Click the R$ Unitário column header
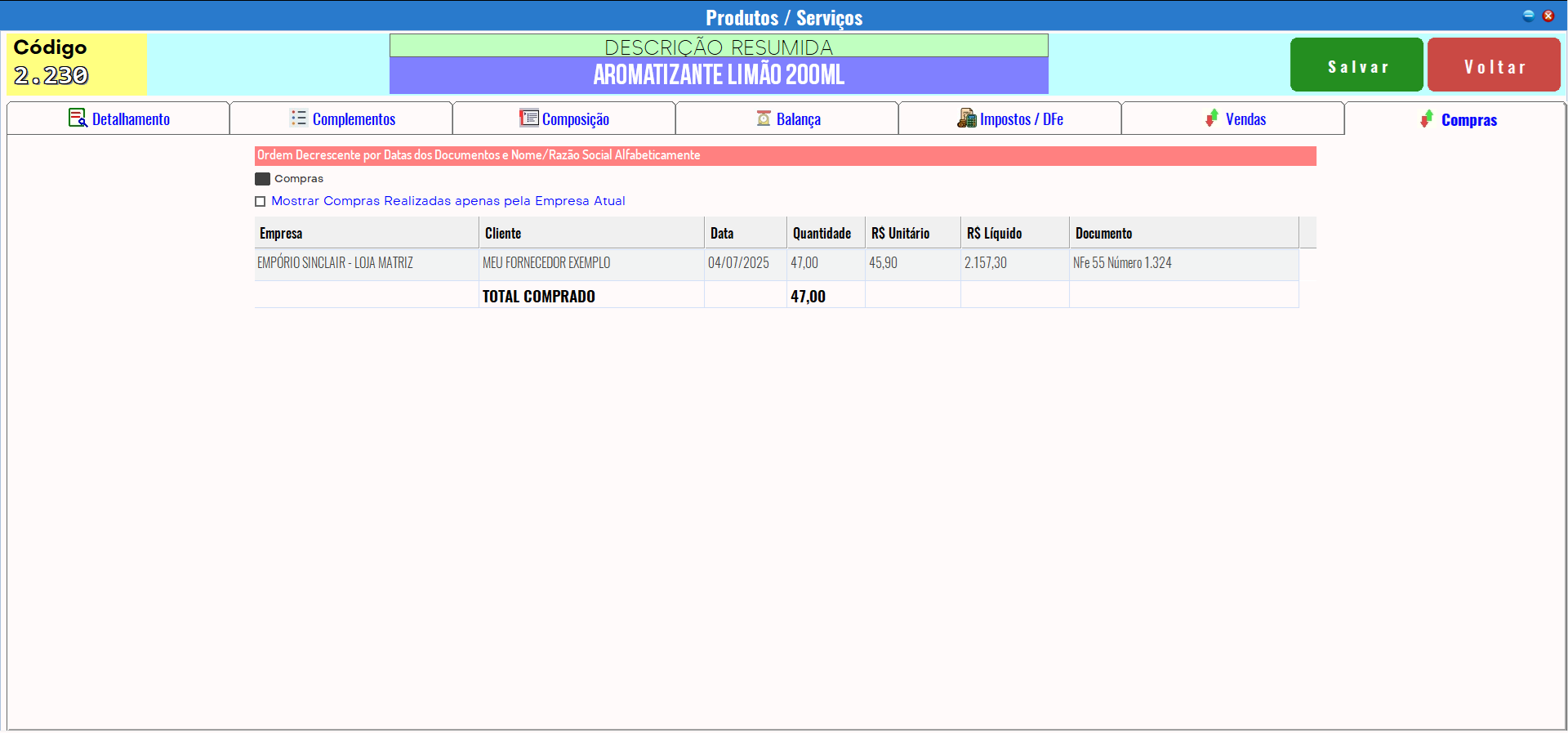The image size is (1568, 733). pyautogui.click(x=913, y=233)
